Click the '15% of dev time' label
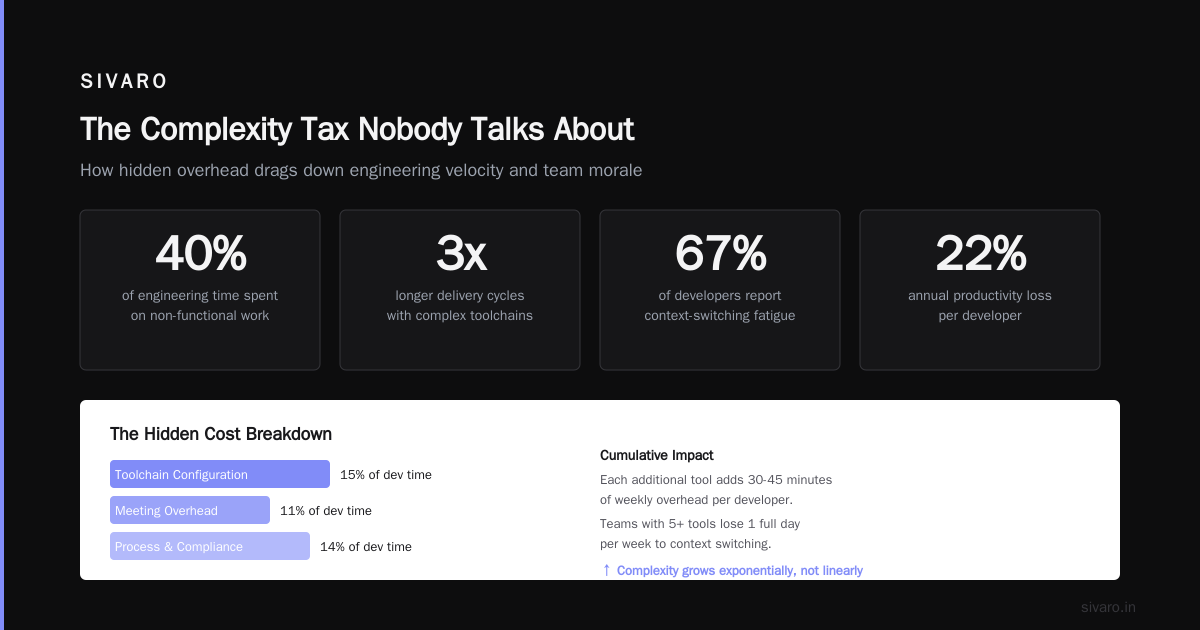Image resolution: width=1200 pixels, height=630 pixels. pos(386,474)
